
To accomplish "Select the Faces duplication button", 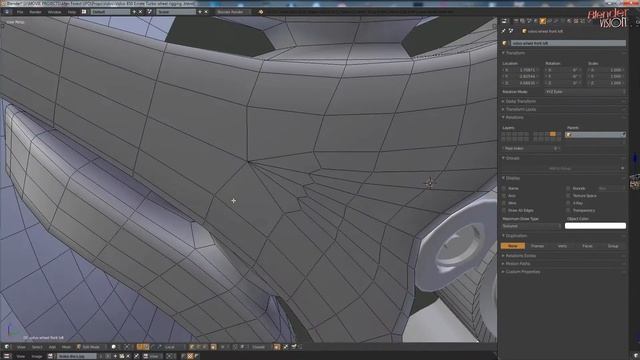I will click(x=587, y=246).
